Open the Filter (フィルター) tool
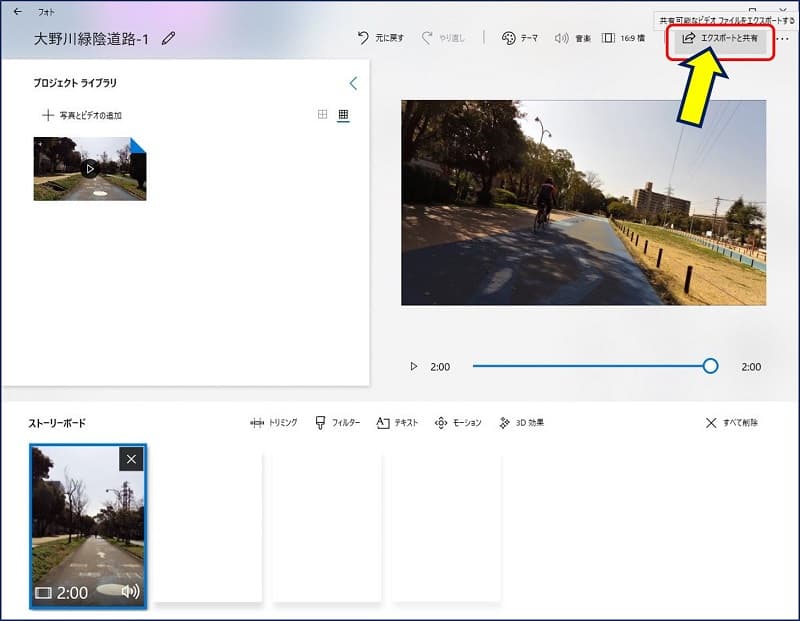 [x=336, y=423]
